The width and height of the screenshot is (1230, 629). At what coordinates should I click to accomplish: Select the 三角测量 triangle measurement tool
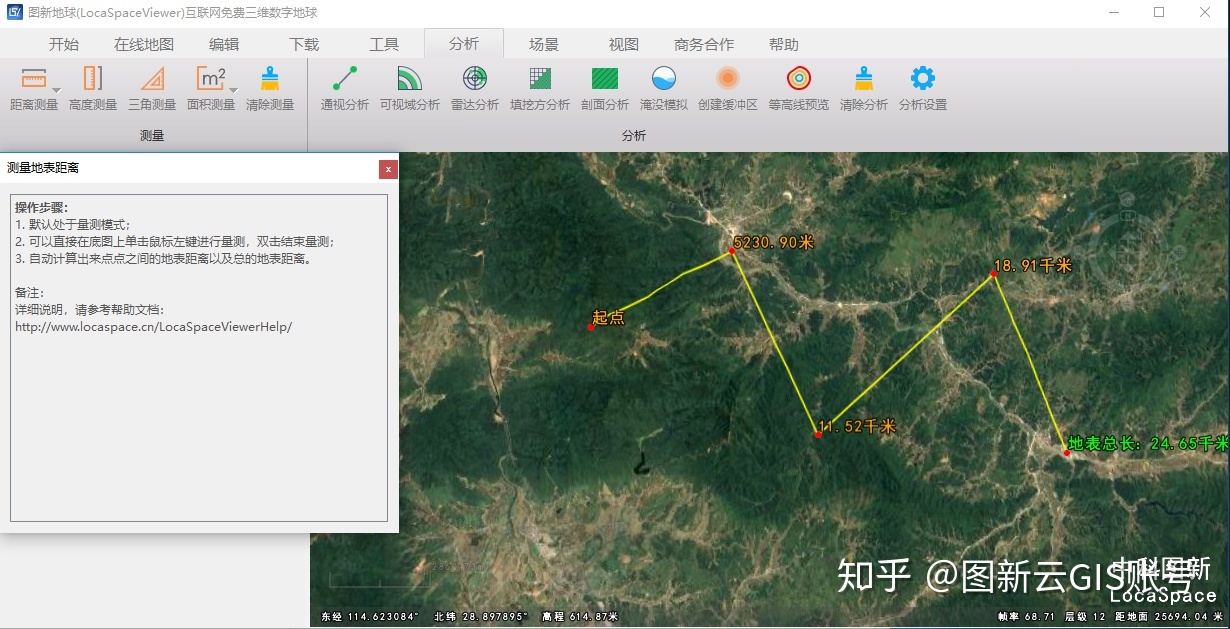pos(152,88)
